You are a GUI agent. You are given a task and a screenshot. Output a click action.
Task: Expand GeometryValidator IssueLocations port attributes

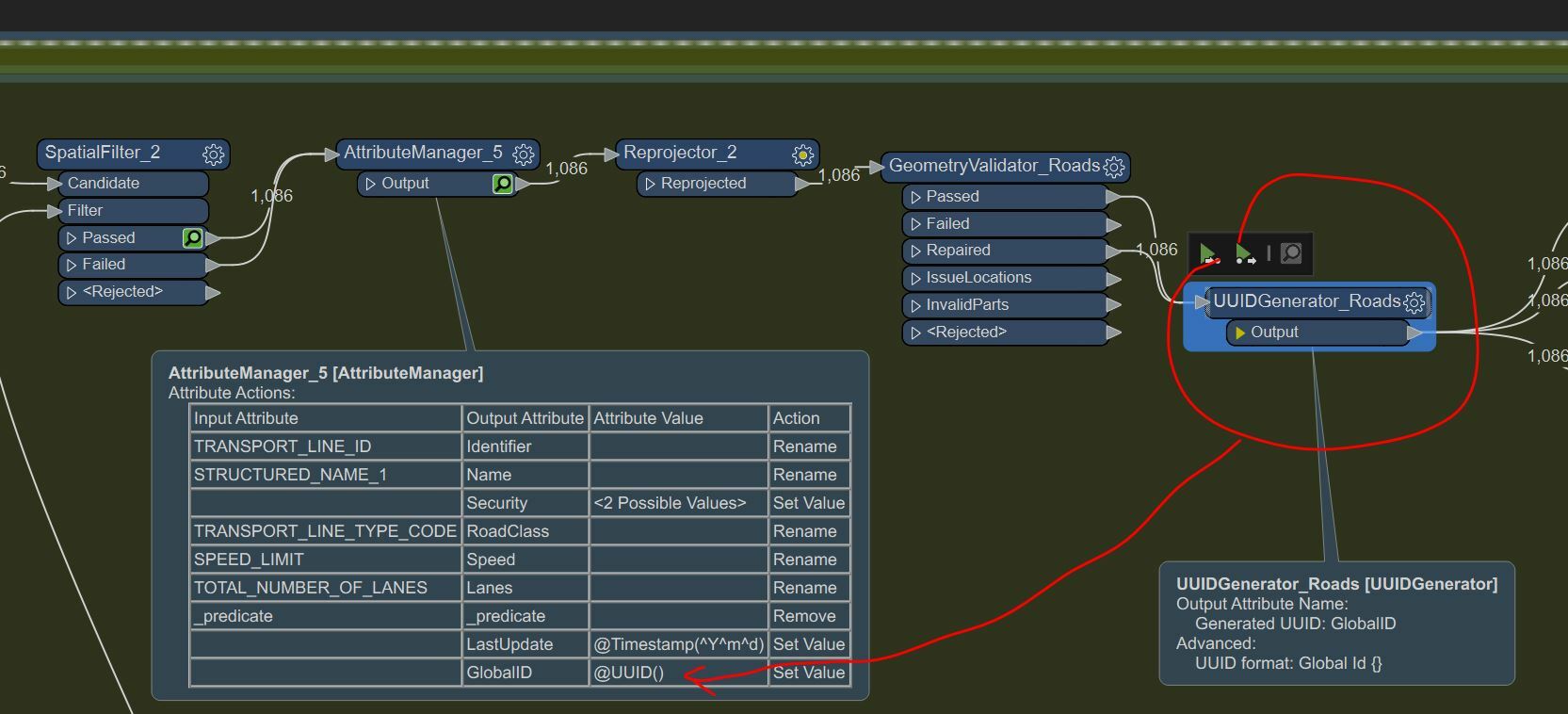click(x=915, y=279)
